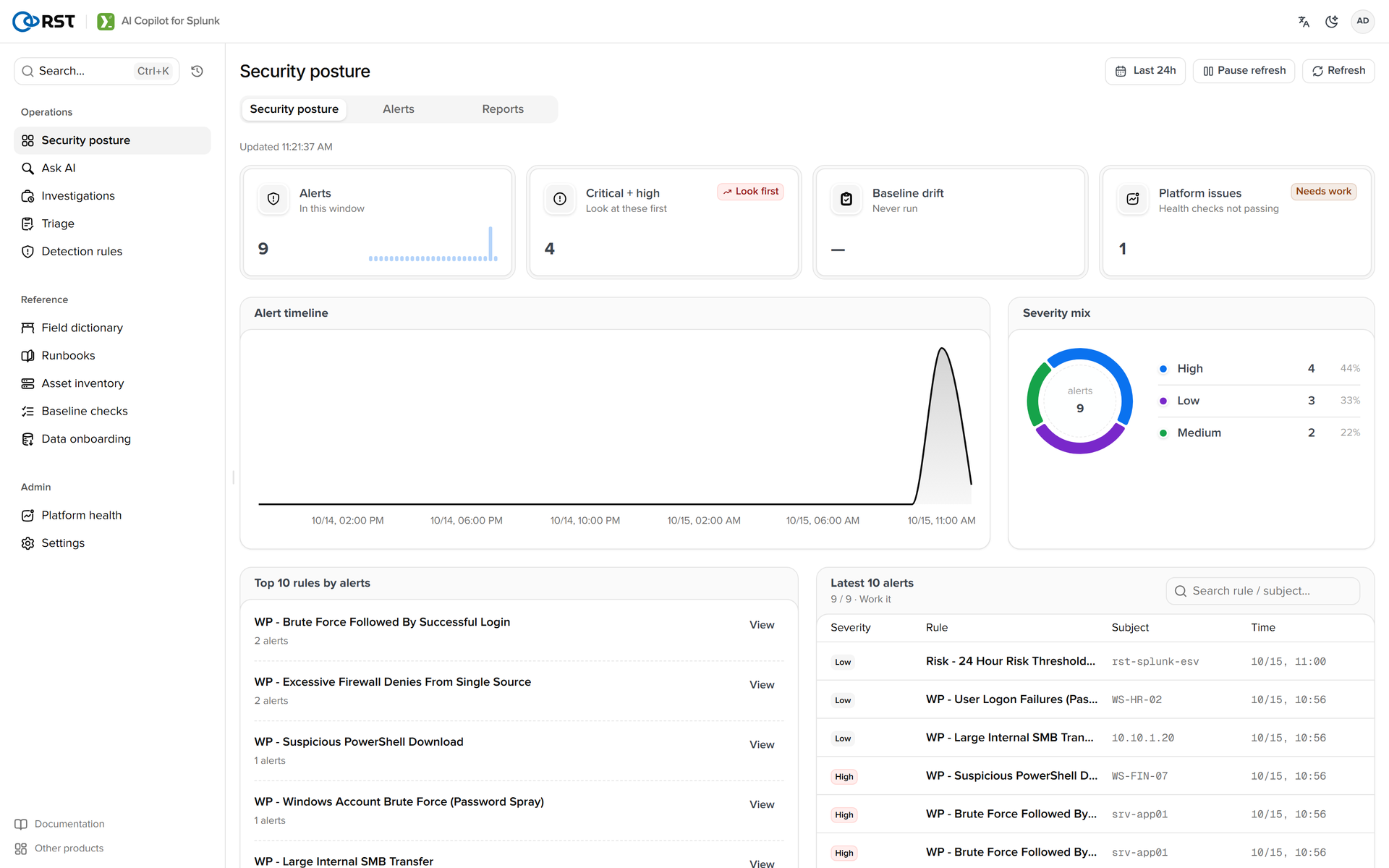This screenshot has height=868, width=1389.
Task: Toggle dark mode moon icon
Action: point(1332,21)
